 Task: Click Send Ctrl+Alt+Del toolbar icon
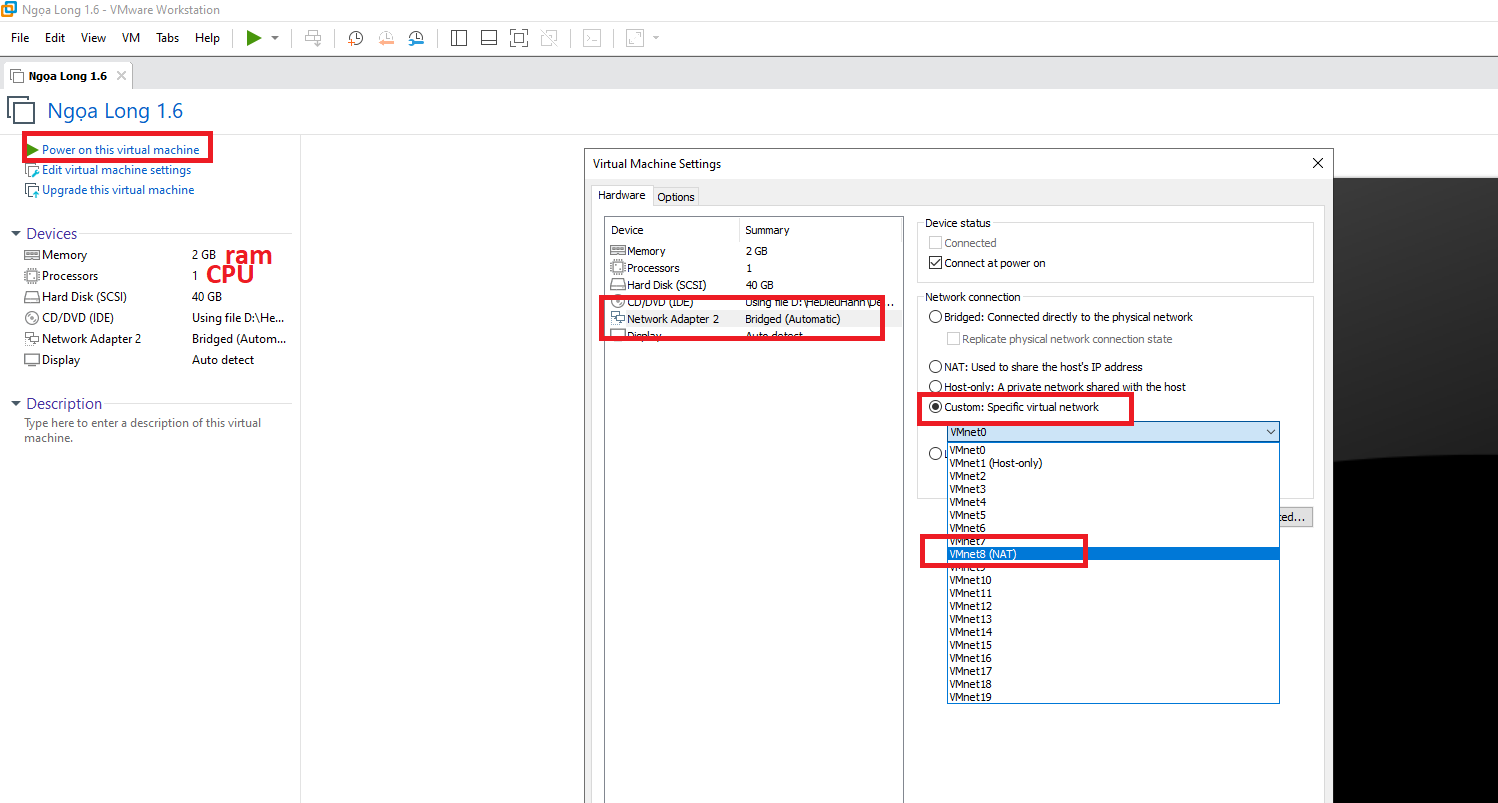tap(314, 38)
